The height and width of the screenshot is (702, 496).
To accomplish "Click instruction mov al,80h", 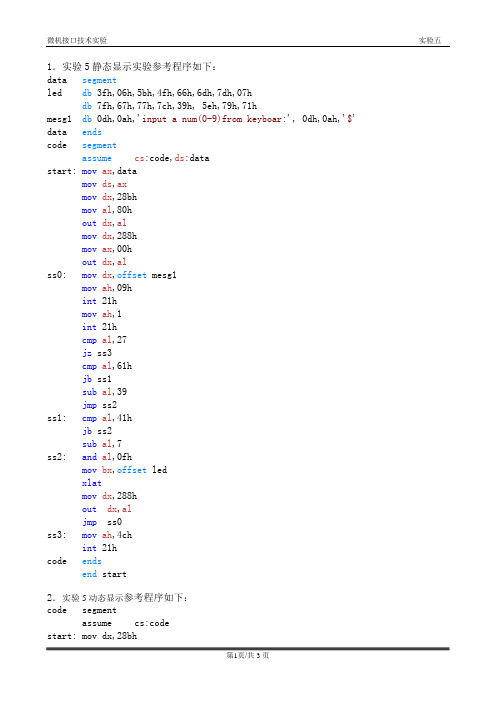I will [x=107, y=210].
